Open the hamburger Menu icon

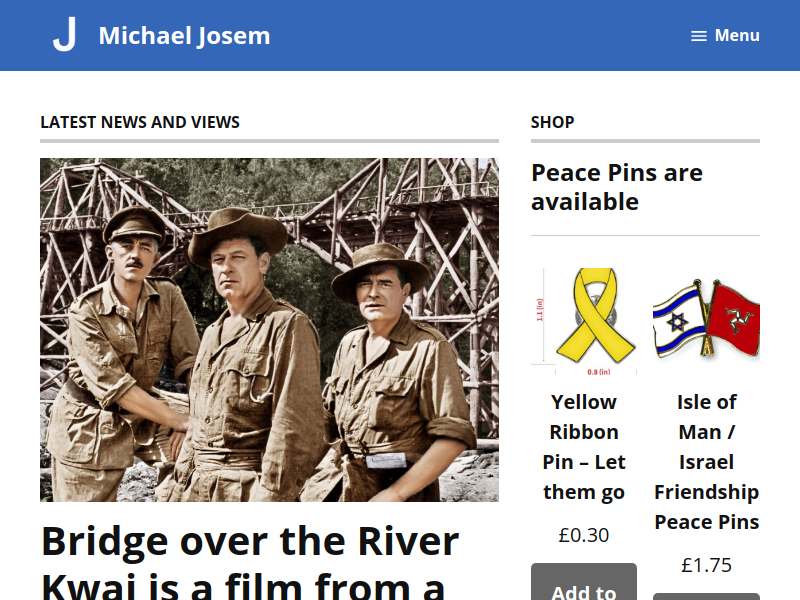coord(698,36)
